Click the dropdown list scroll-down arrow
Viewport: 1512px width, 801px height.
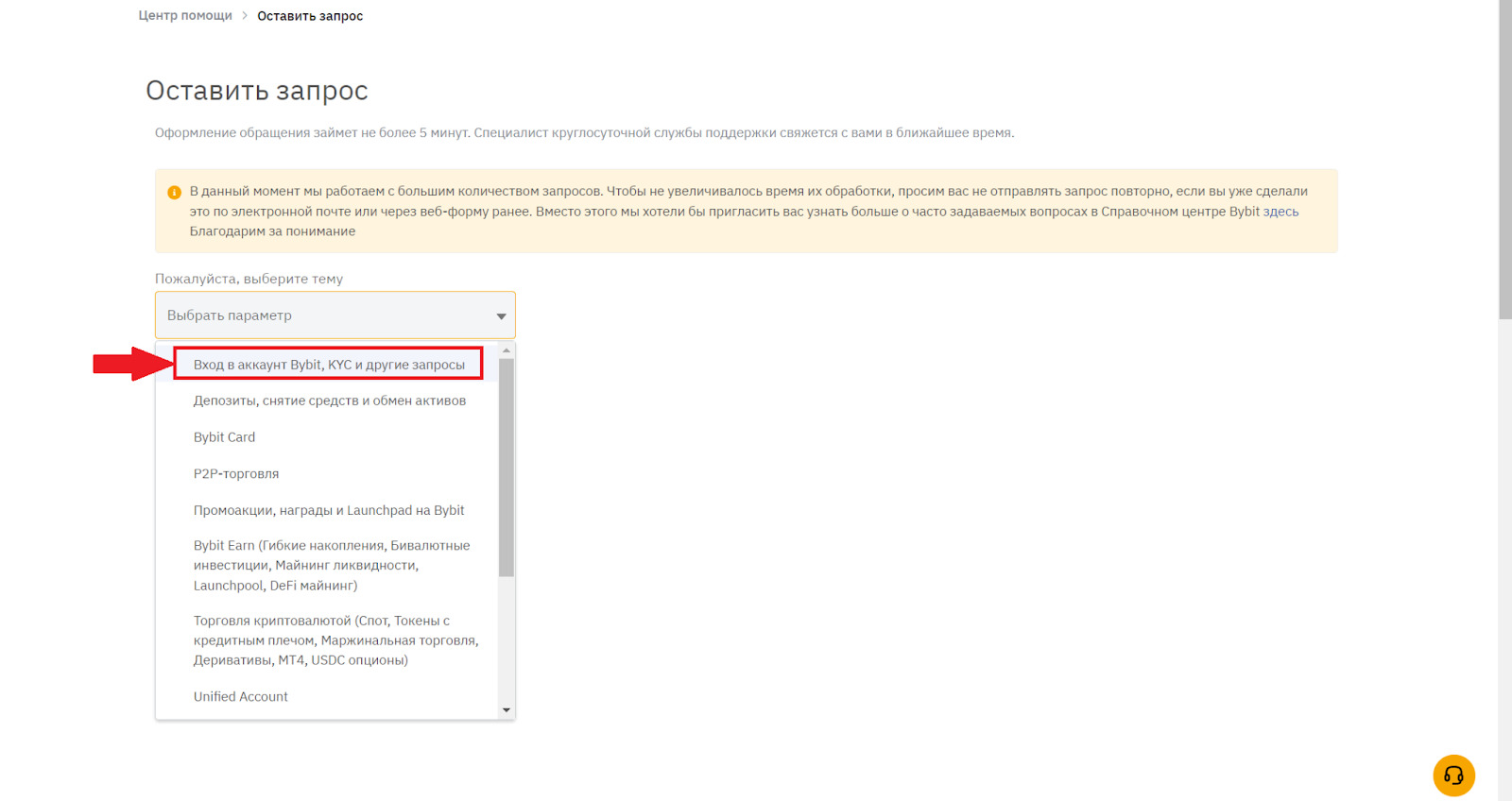click(507, 710)
